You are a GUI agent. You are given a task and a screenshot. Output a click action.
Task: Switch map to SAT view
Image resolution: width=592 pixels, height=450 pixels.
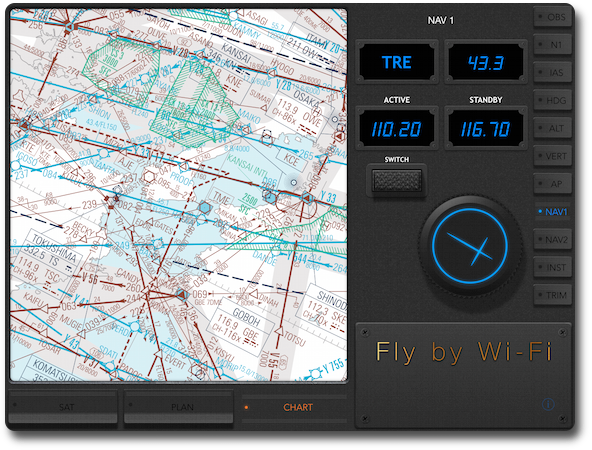tap(63, 407)
